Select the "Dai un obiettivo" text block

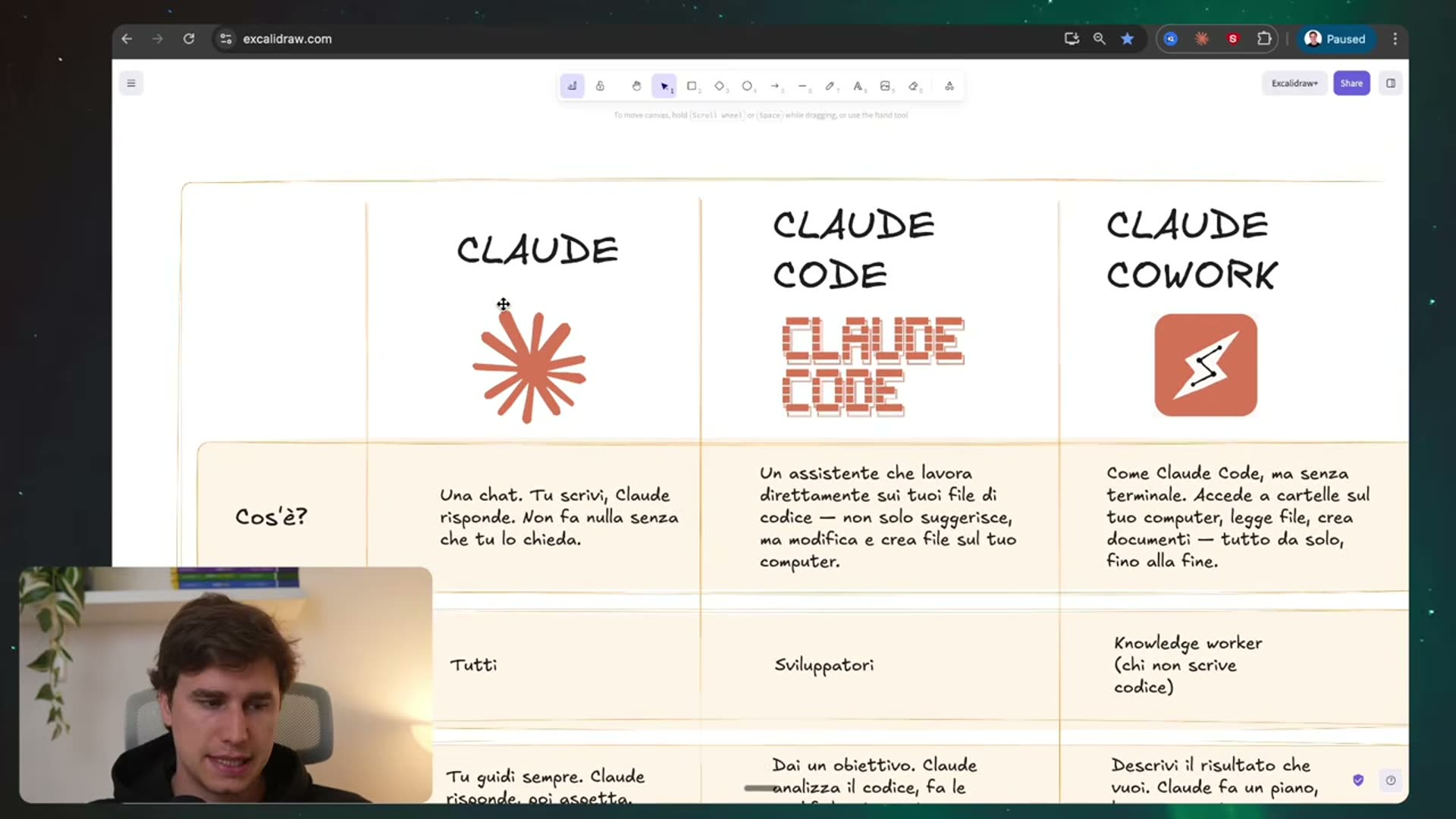[874, 781]
